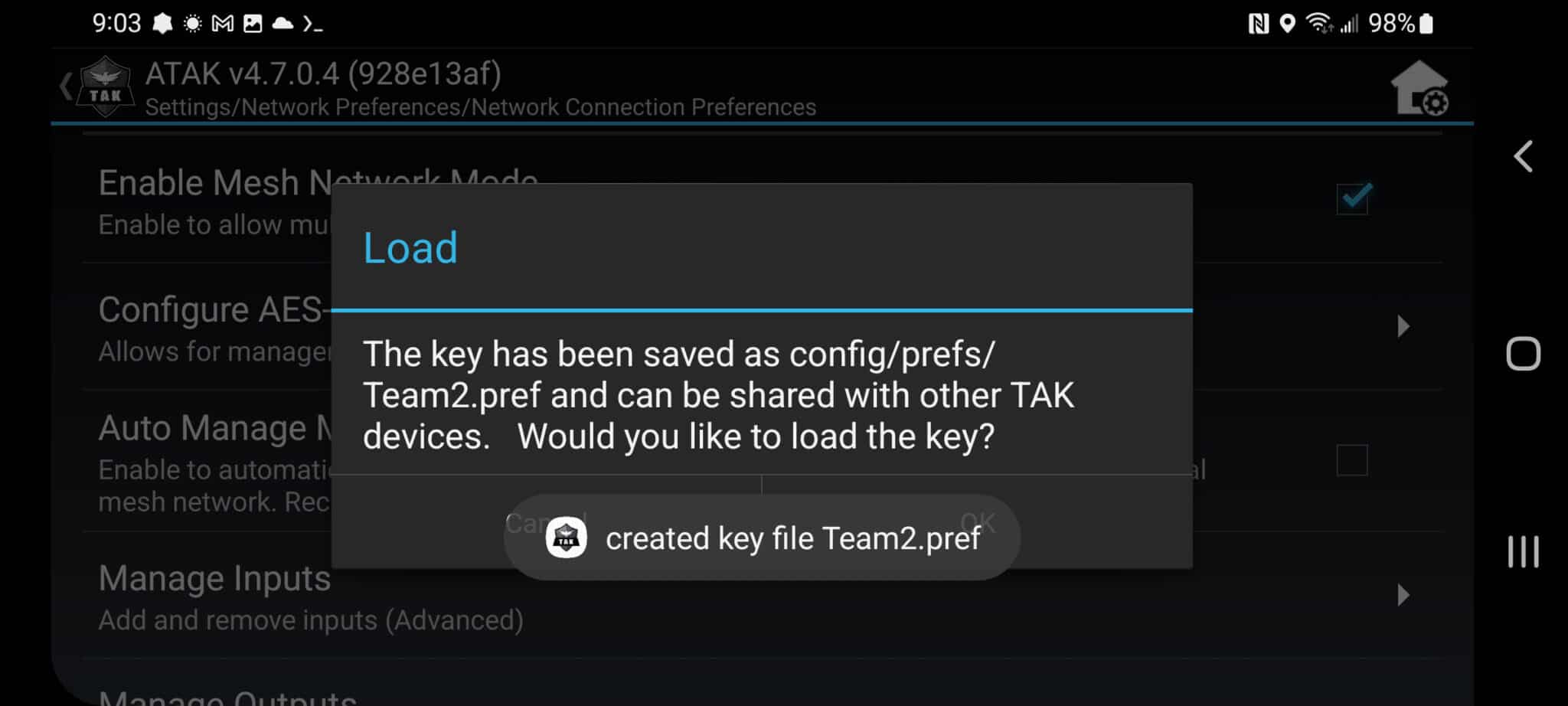
Task: Open Manage Outputs settings entry
Action: (227, 695)
